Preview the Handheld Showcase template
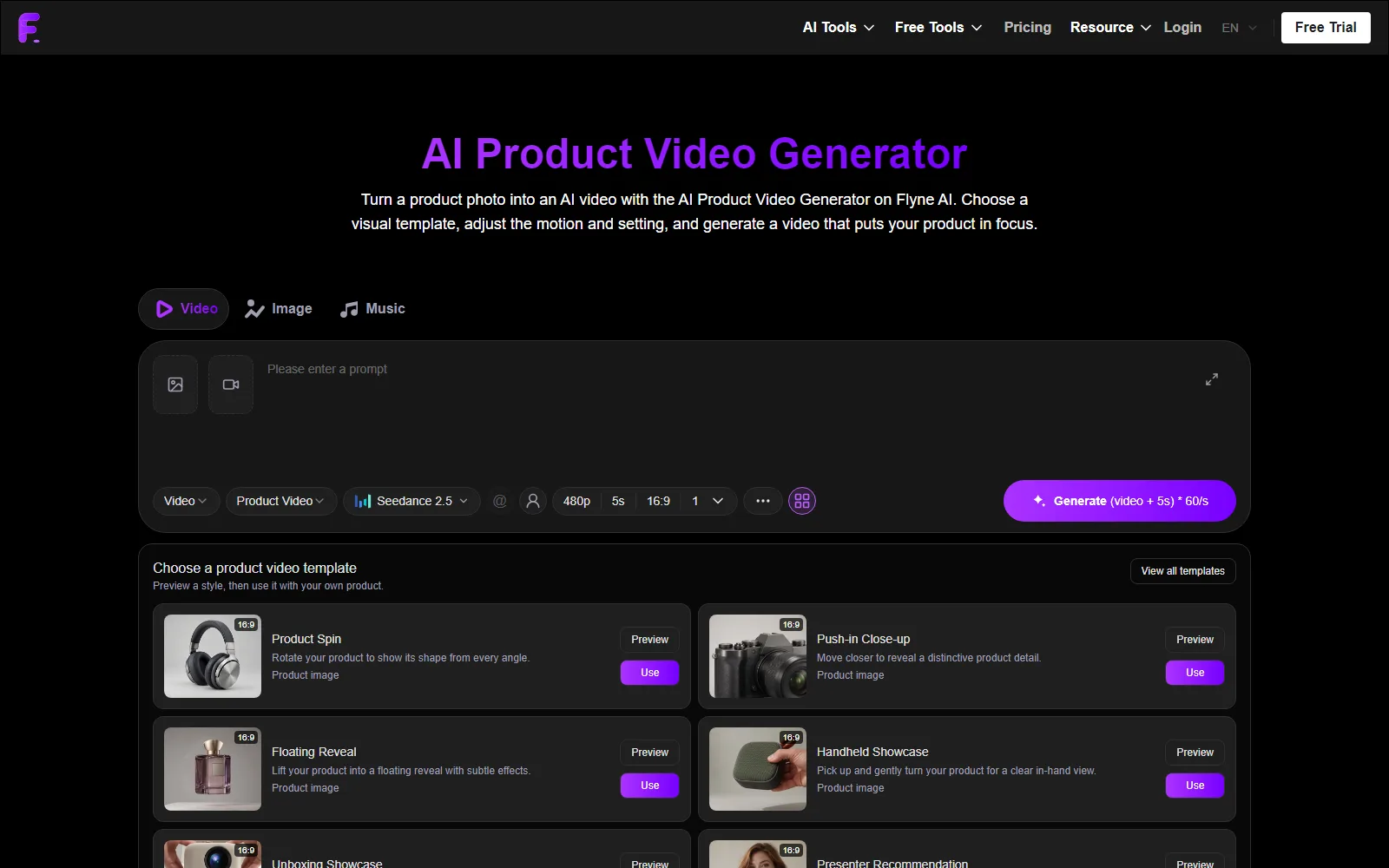This screenshot has width=1389, height=868. pos(1195,753)
